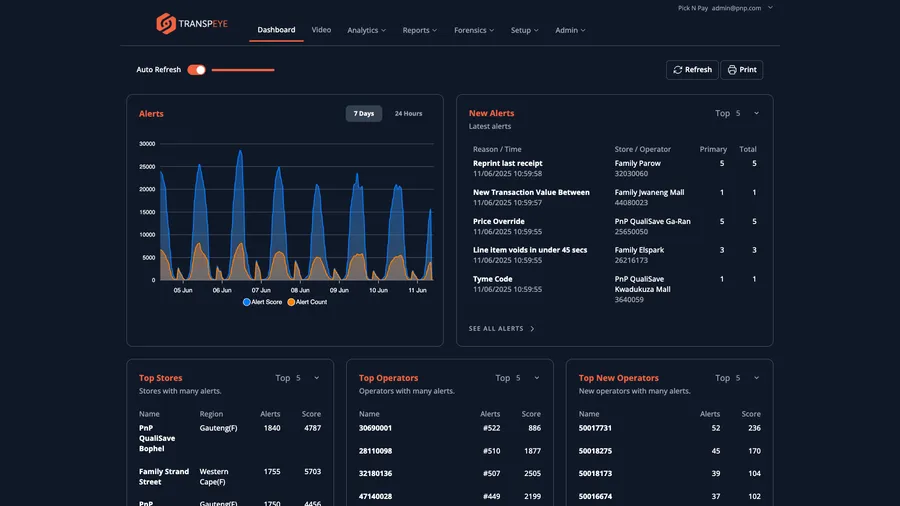
Task: Click operator '30690001'
Action: point(375,428)
